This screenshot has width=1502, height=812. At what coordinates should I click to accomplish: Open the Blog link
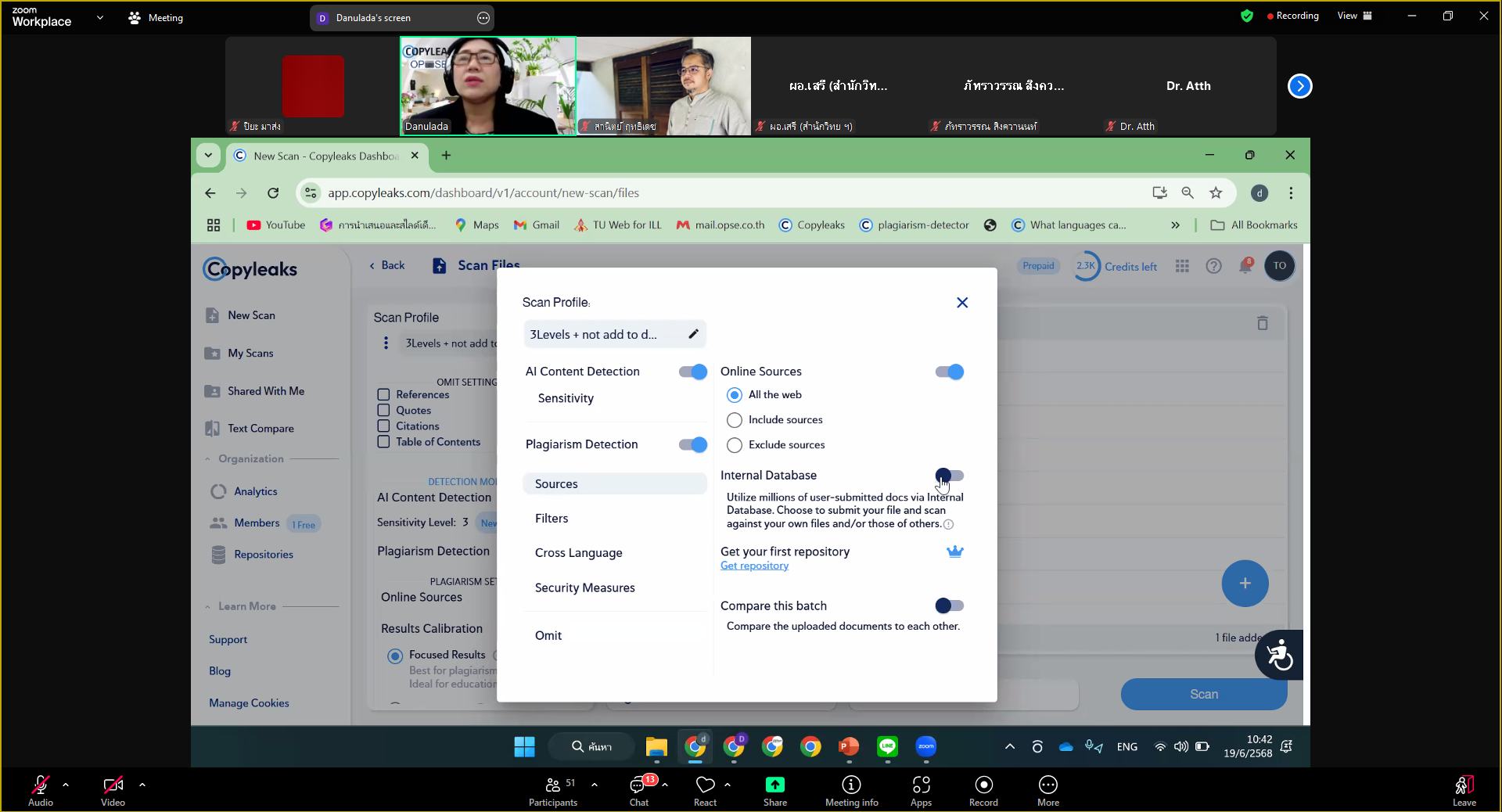(220, 671)
